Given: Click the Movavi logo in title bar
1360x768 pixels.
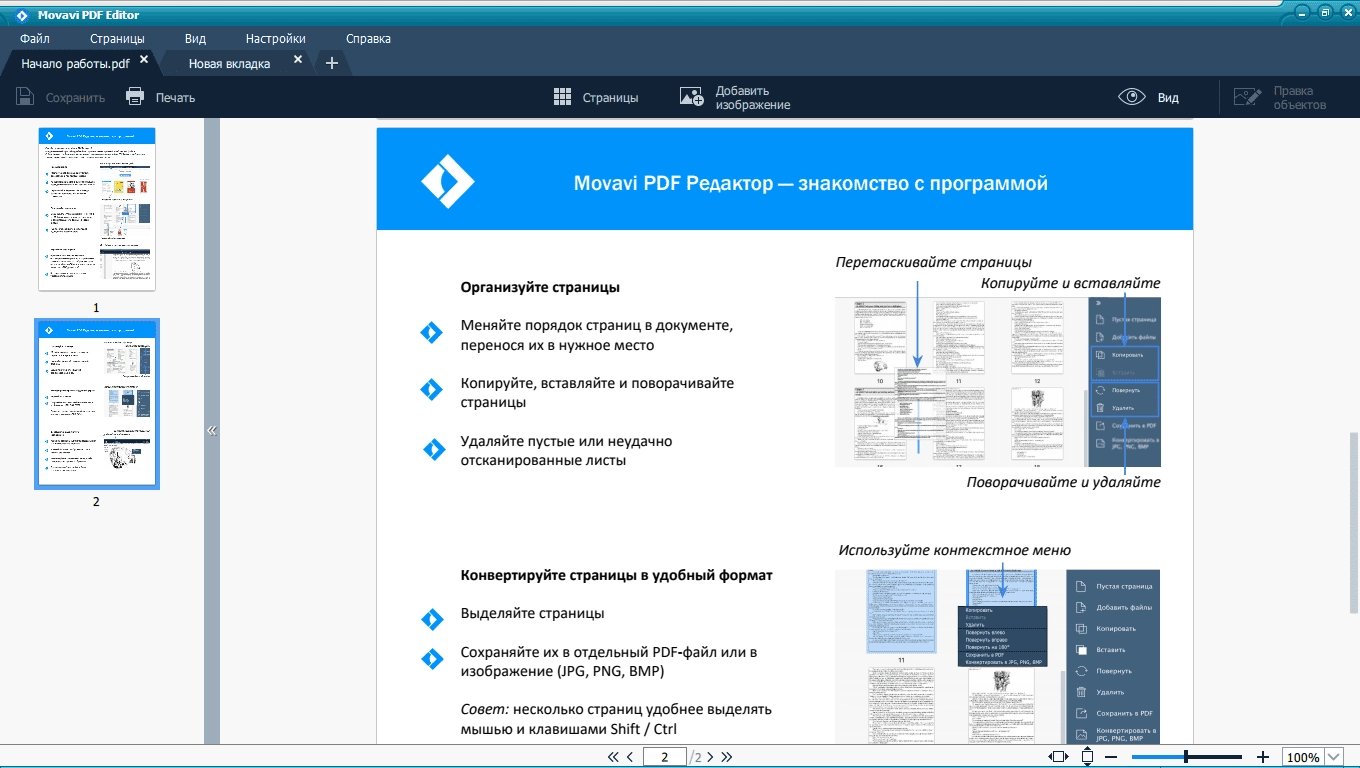Looking at the screenshot, I should [22, 15].
